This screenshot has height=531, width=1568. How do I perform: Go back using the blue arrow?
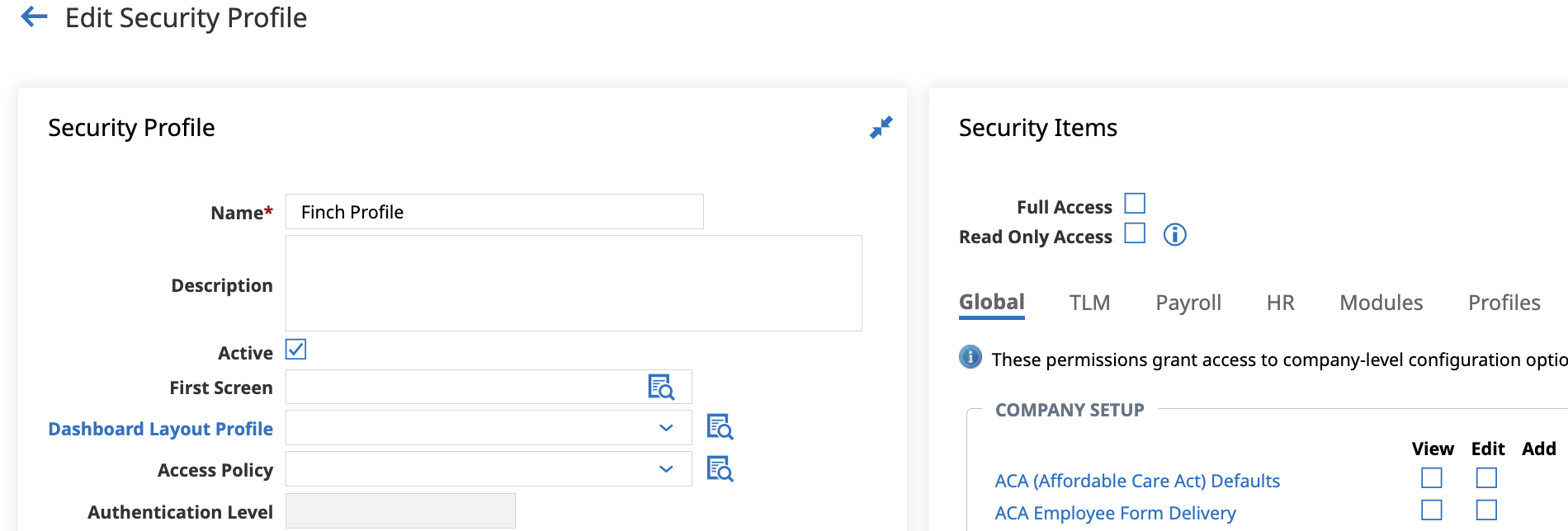click(34, 16)
